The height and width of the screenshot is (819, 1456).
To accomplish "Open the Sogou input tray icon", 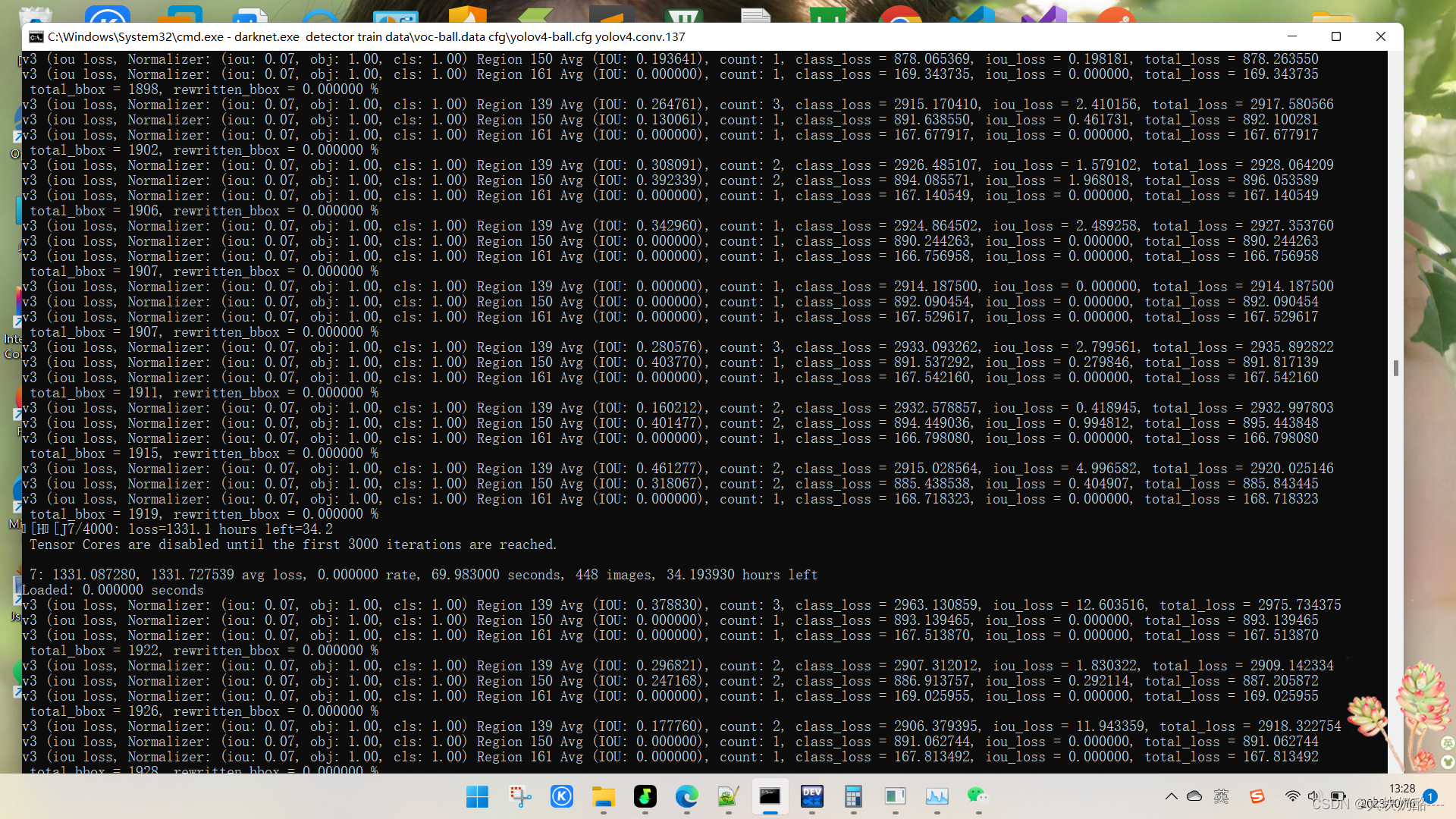I will (1257, 796).
